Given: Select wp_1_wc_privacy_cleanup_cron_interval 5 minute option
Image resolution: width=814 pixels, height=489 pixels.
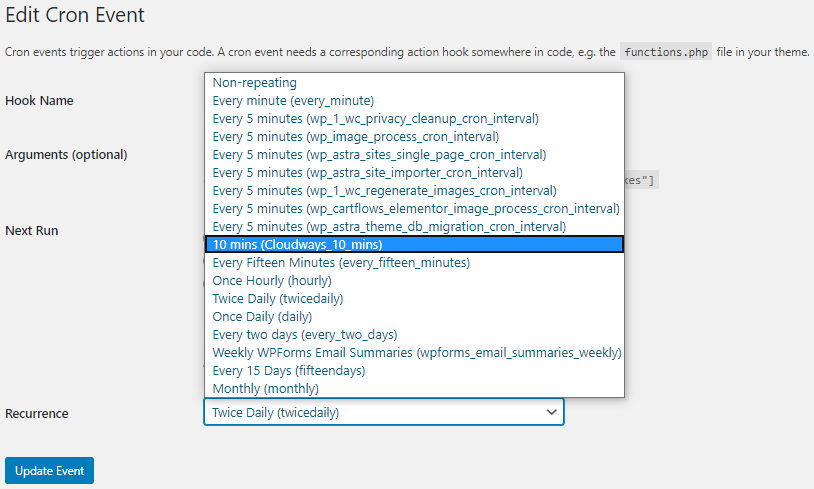Looking at the screenshot, I should [375, 119].
